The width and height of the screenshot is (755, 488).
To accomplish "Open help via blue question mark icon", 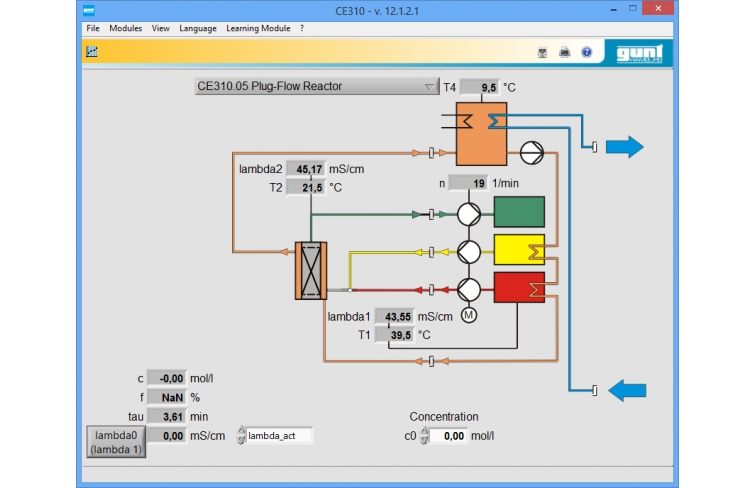I will (586, 52).
